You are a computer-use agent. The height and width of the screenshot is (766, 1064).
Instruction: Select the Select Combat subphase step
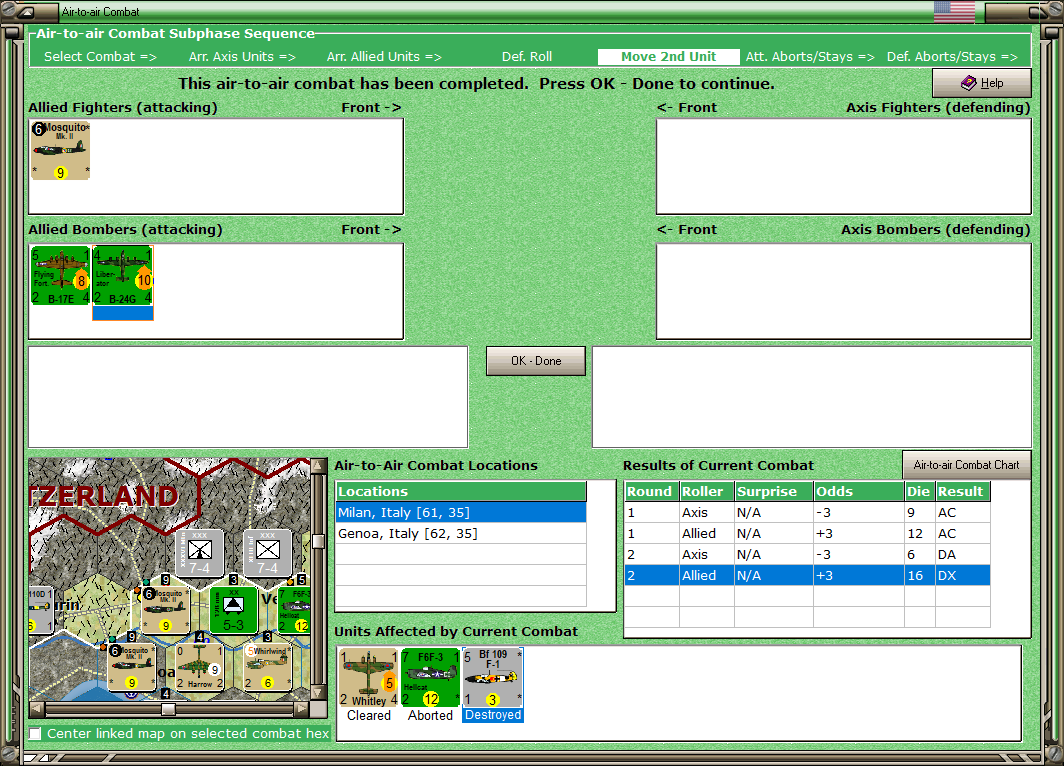100,57
